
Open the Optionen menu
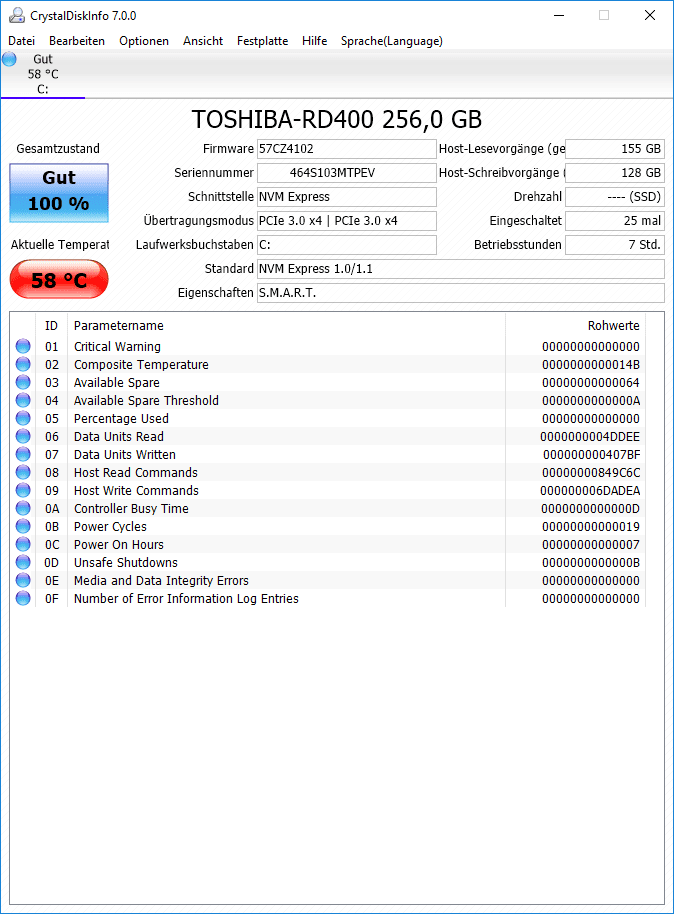click(x=144, y=41)
